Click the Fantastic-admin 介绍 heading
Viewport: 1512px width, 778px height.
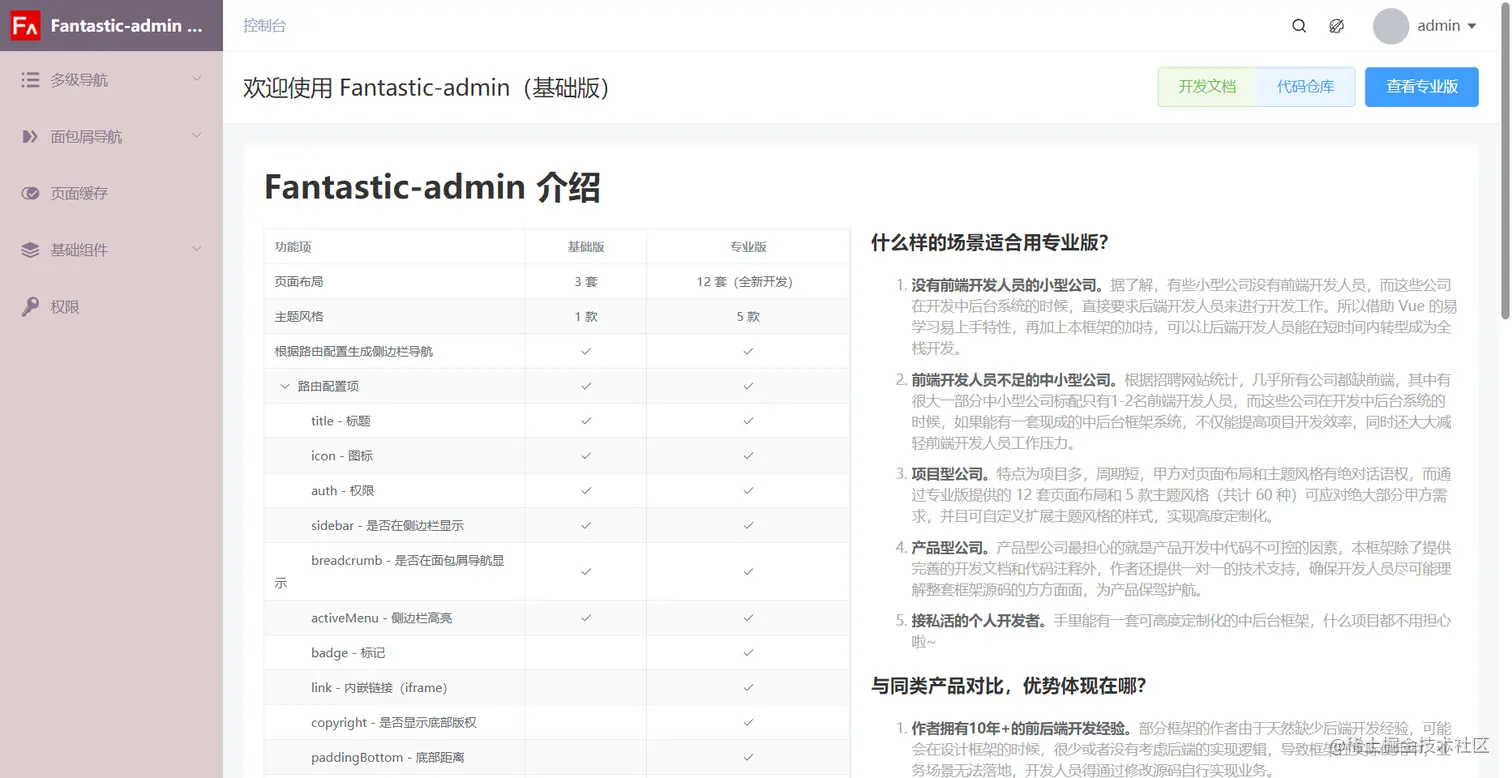coord(432,187)
